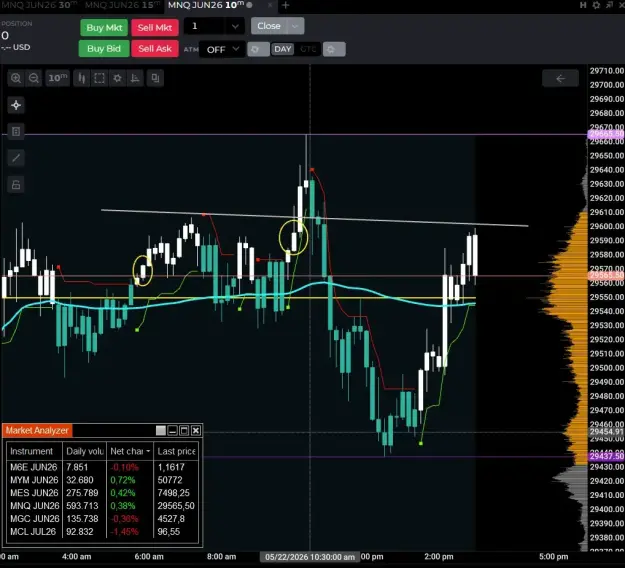Zoom out of the chart
Viewport: 625px width, 568px height.
coord(34,78)
